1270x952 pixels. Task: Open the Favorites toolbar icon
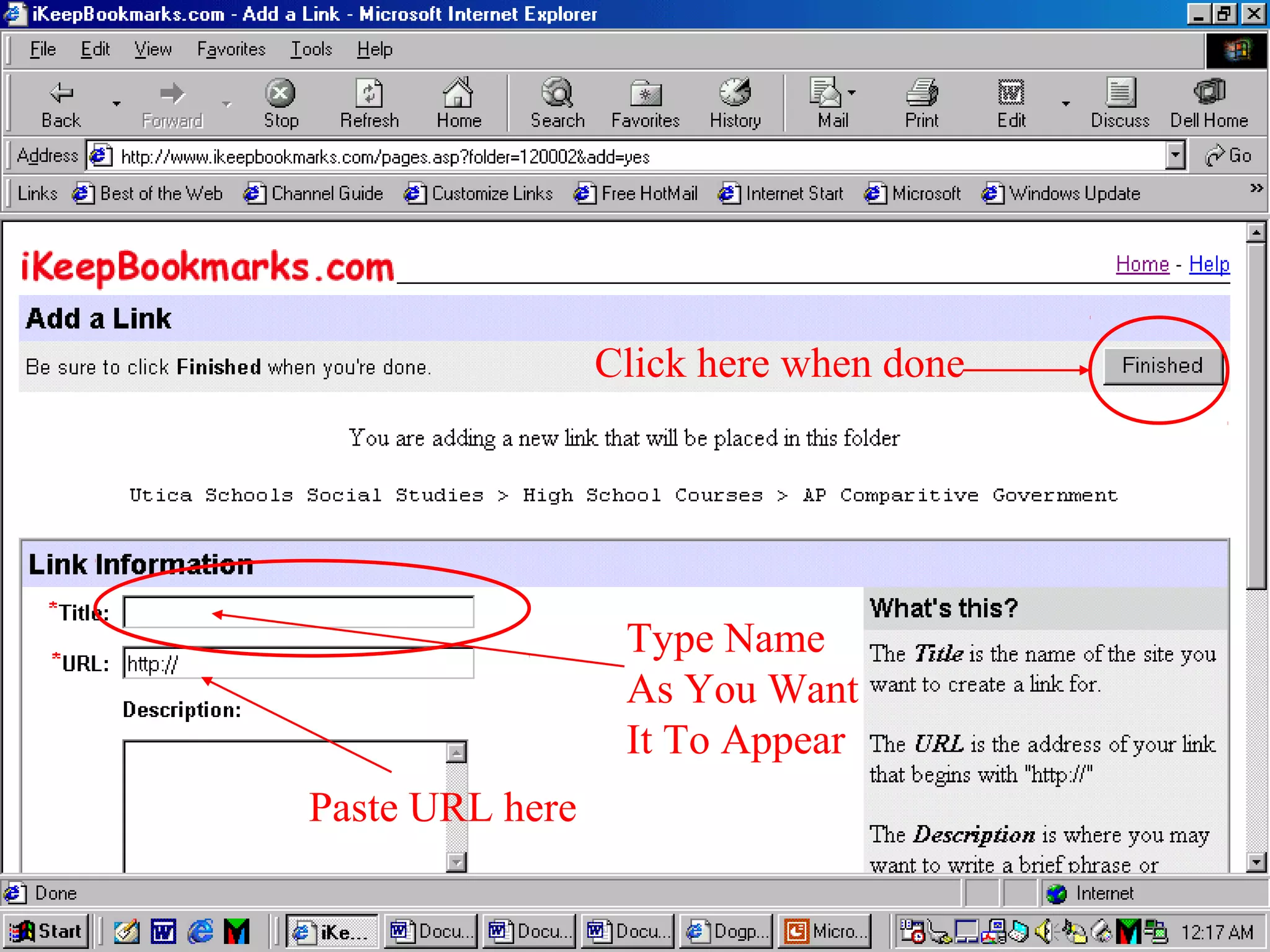point(646,104)
